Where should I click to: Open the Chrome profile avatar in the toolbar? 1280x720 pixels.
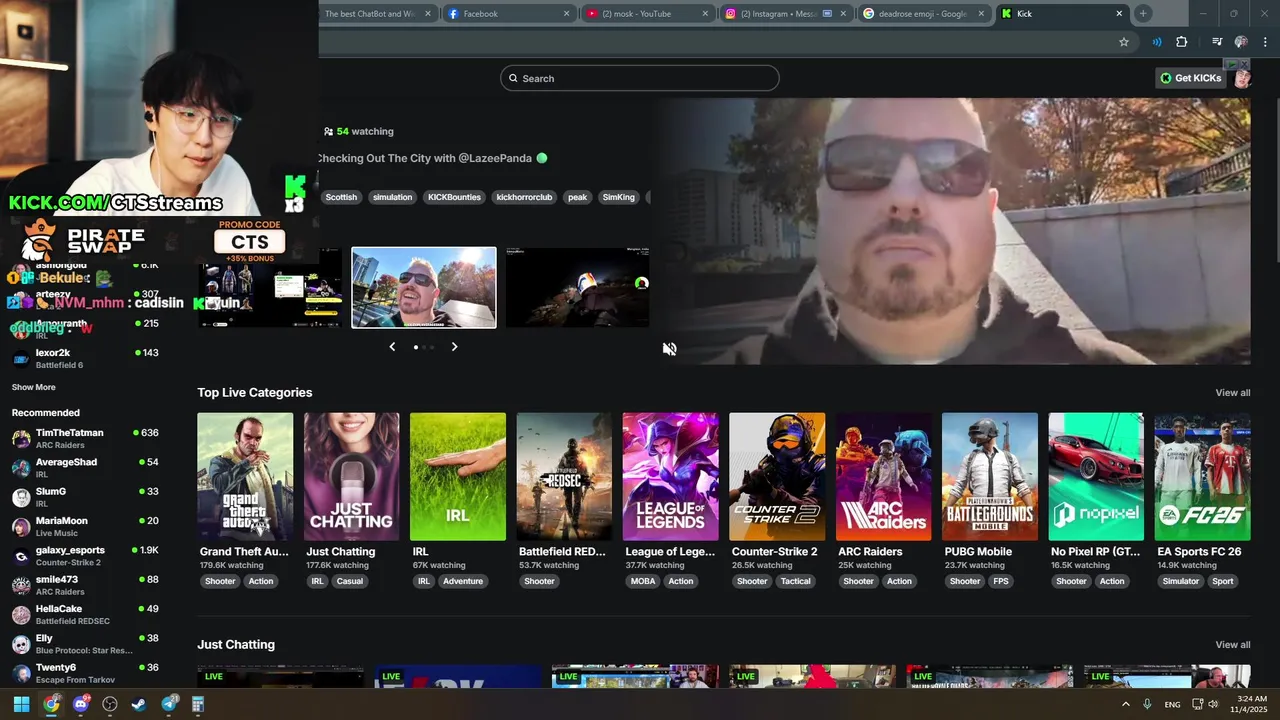(x=1241, y=42)
